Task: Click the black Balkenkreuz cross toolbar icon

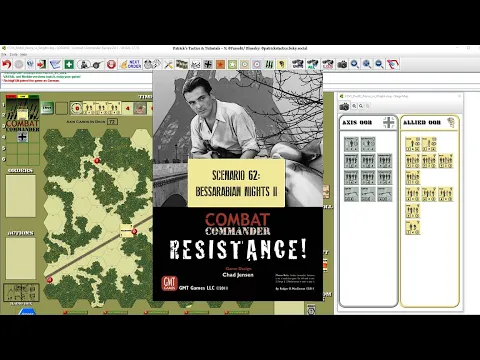Action: [208, 64]
